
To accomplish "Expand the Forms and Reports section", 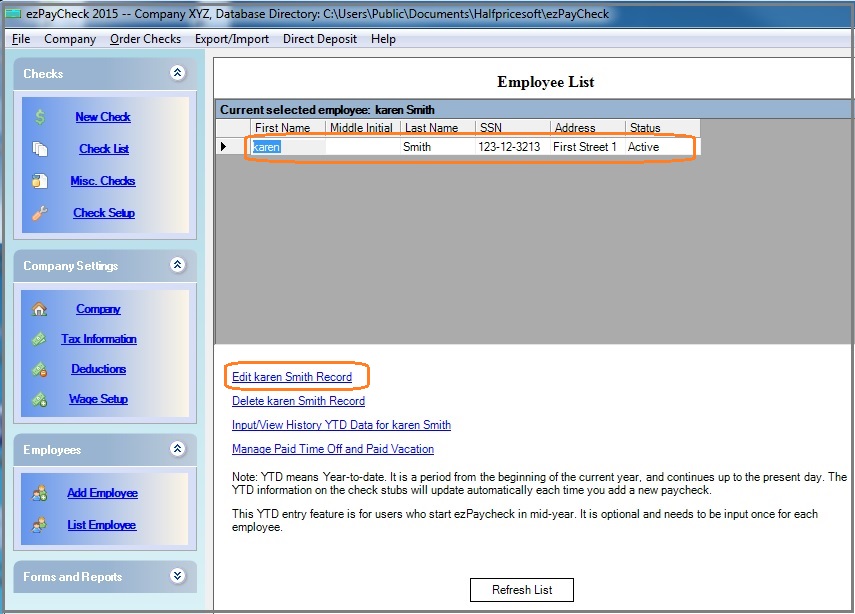I will click(x=177, y=577).
